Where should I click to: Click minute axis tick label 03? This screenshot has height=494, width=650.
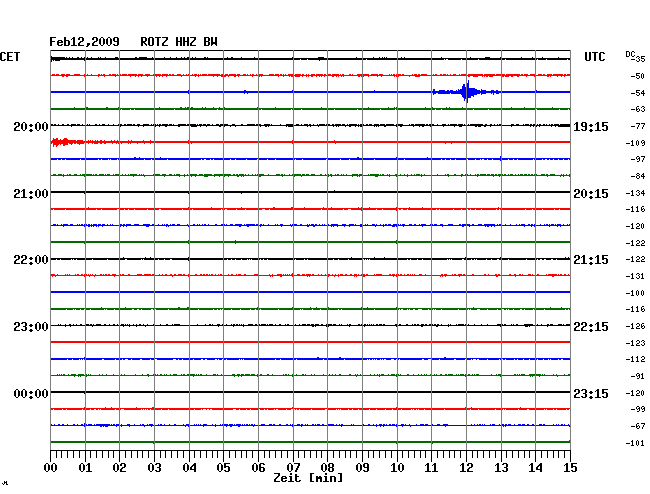[154, 468]
